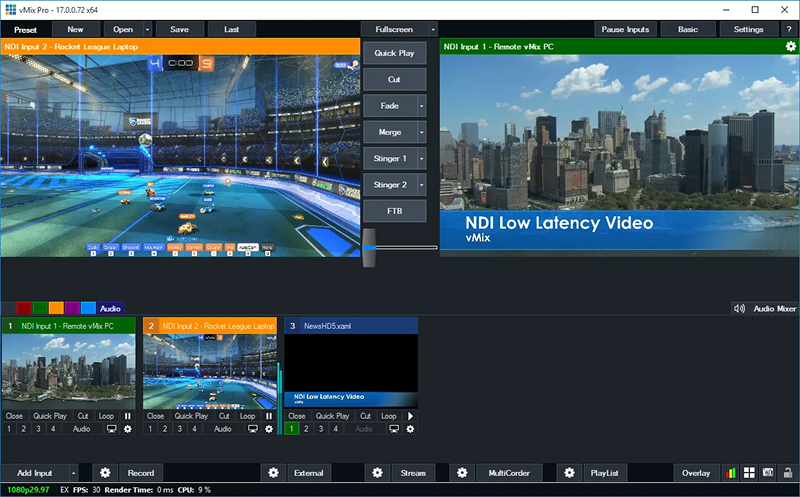Image resolution: width=800 pixels, height=497 pixels.
Task: Open the Settings menu
Action: [x=748, y=30]
